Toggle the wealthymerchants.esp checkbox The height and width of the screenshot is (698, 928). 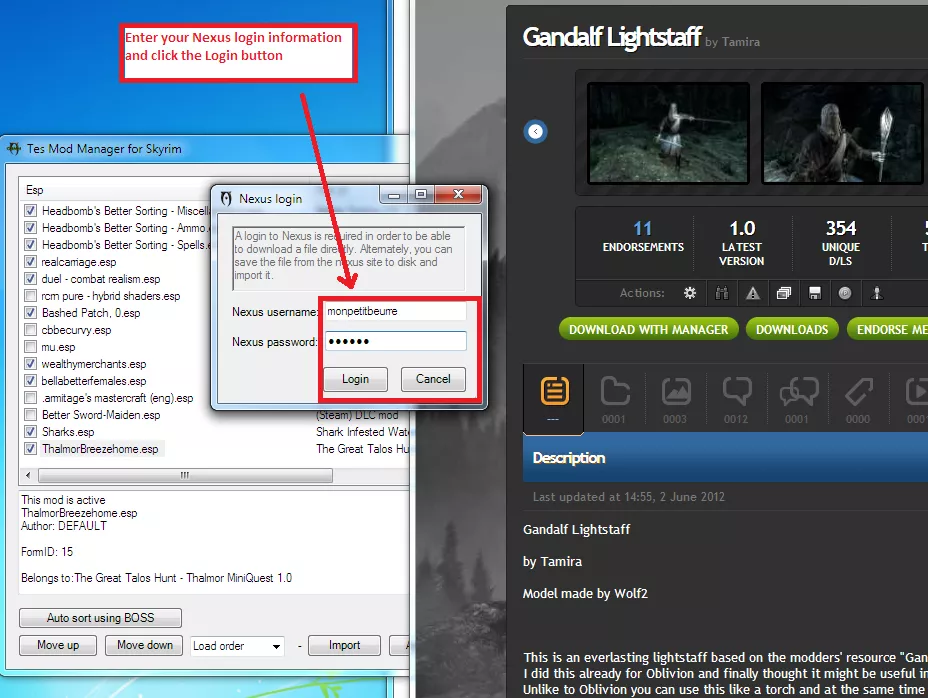[30, 364]
